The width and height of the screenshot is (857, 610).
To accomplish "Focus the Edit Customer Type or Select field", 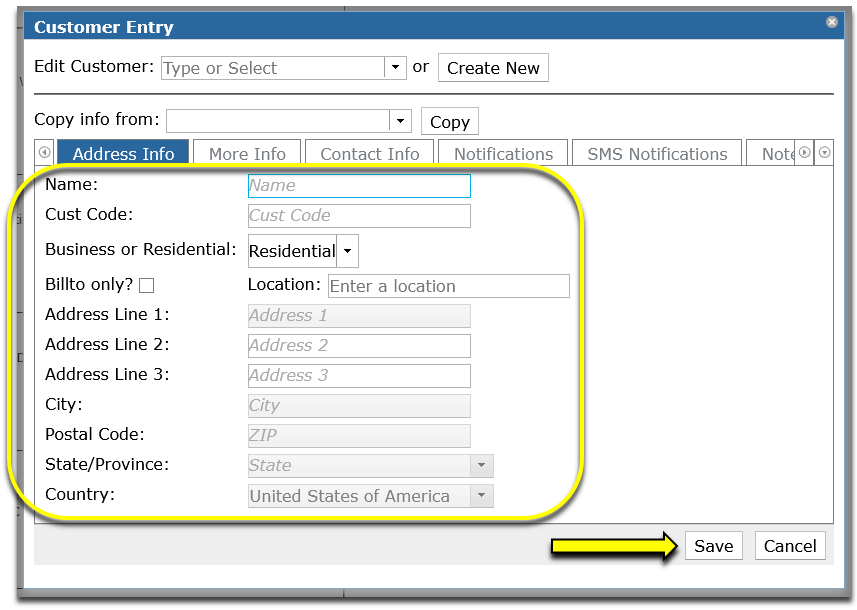I will click(x=273, y=68).
